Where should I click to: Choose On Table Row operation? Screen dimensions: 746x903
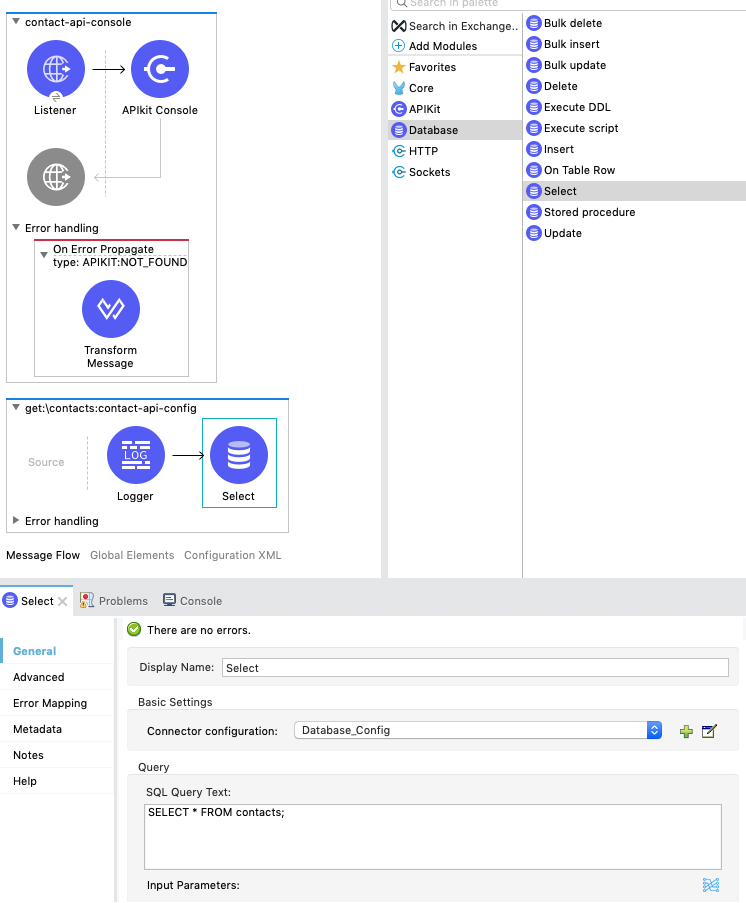pyautogui.click(x=571, y=170)
